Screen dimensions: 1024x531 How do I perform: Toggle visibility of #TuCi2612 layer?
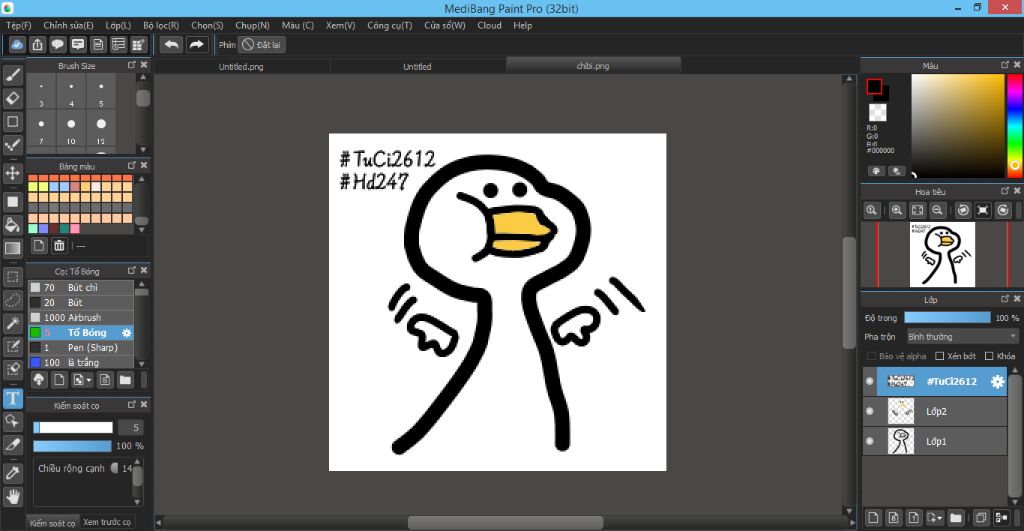[869, 381]
